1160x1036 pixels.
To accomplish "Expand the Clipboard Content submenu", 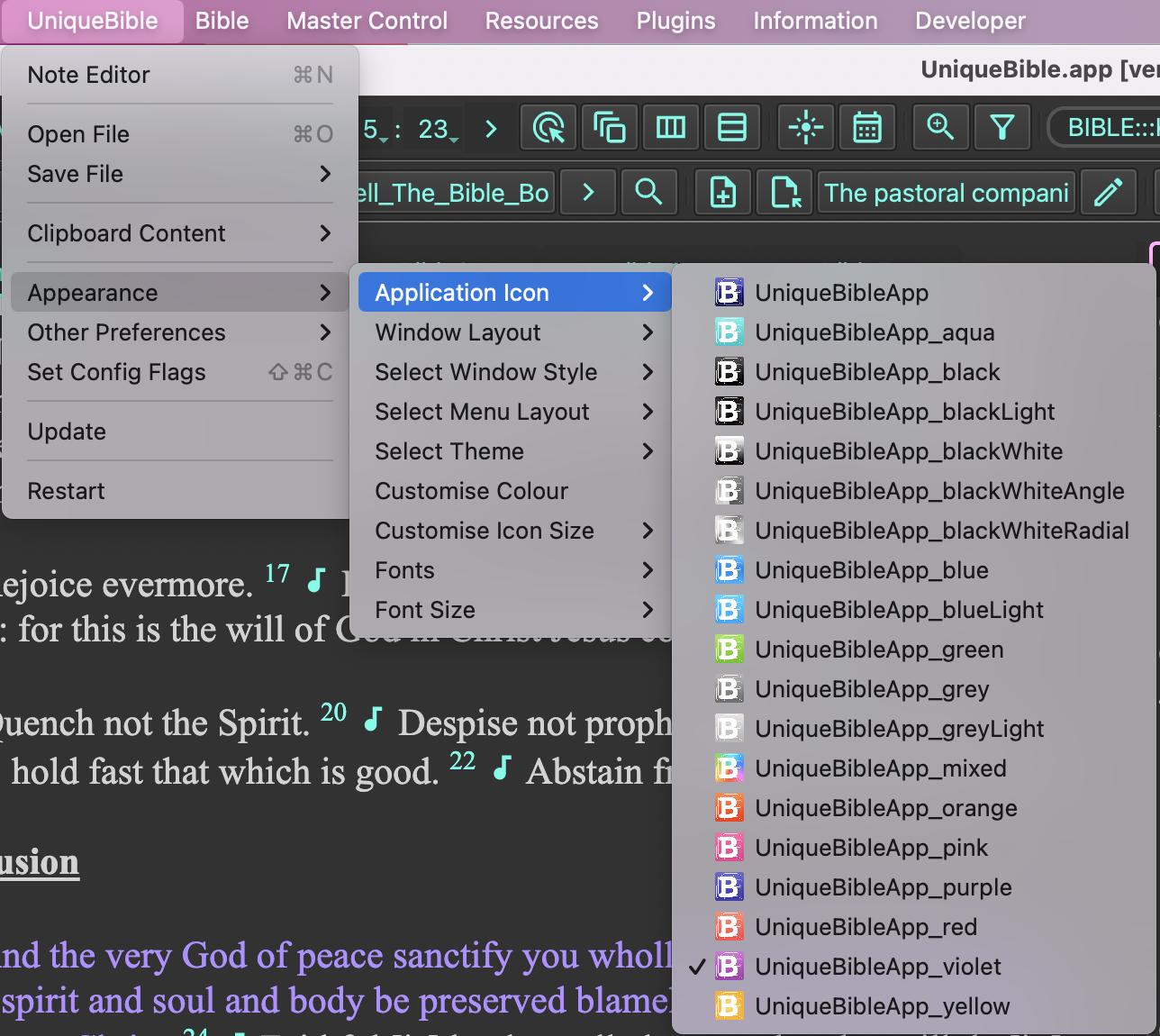I will coord(180,233).
